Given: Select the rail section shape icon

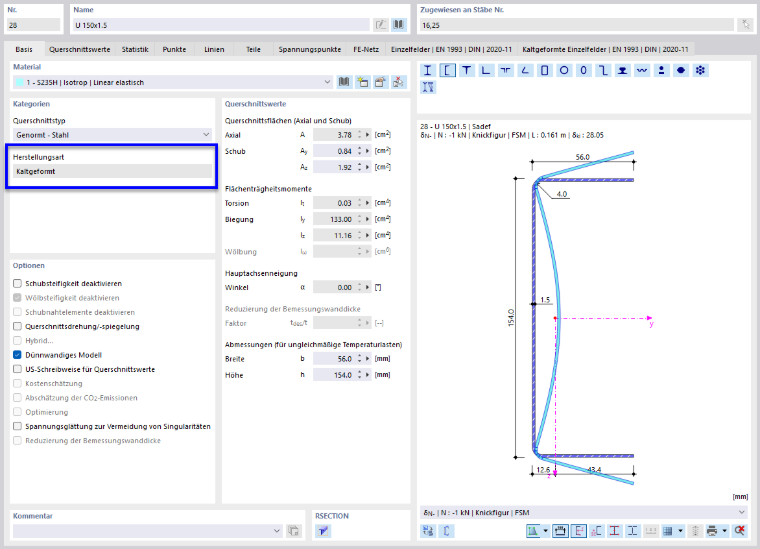Looking at the screenshot, I should 622,70.
